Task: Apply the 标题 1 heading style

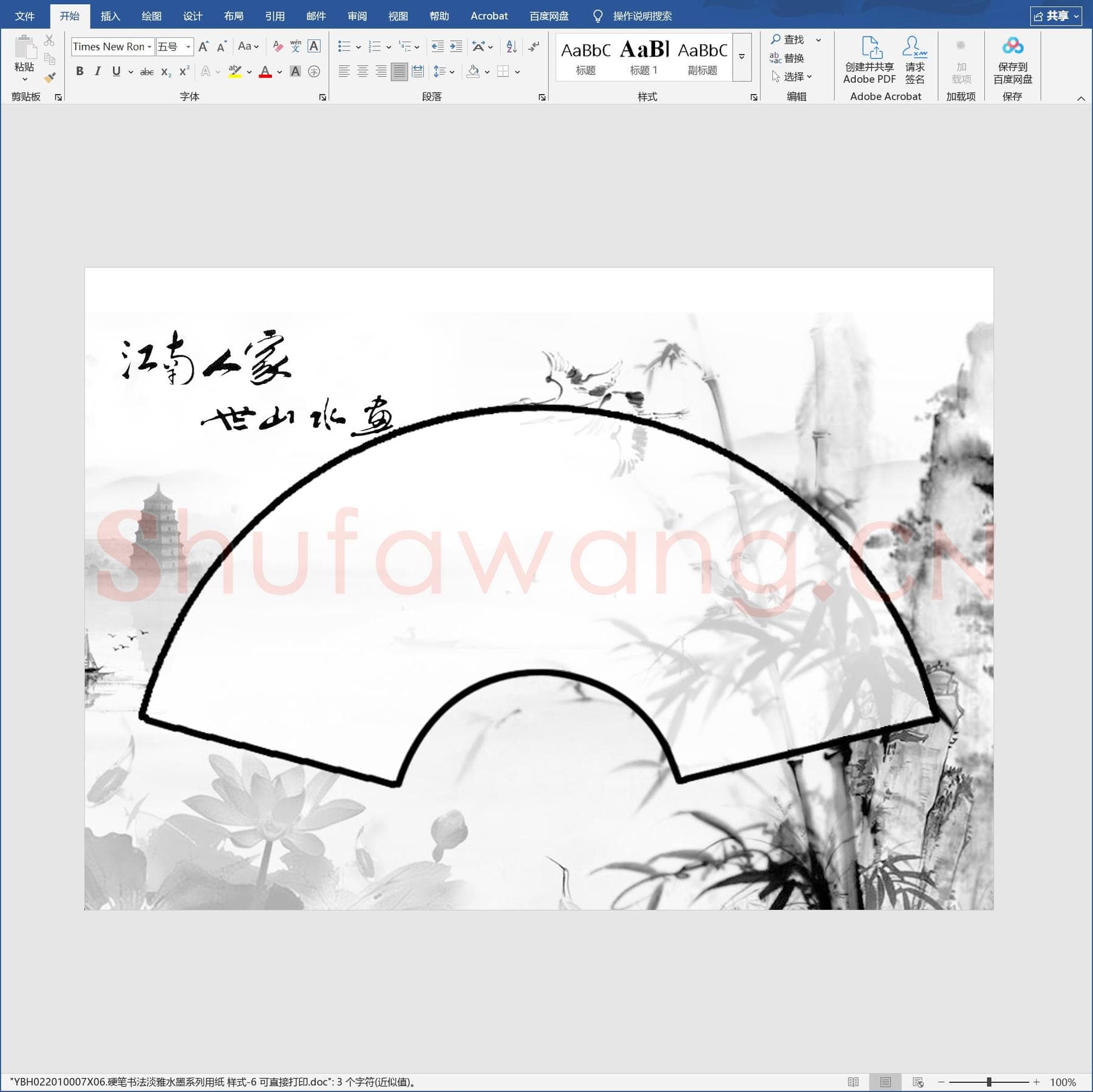Action: [x=644, y=58]
